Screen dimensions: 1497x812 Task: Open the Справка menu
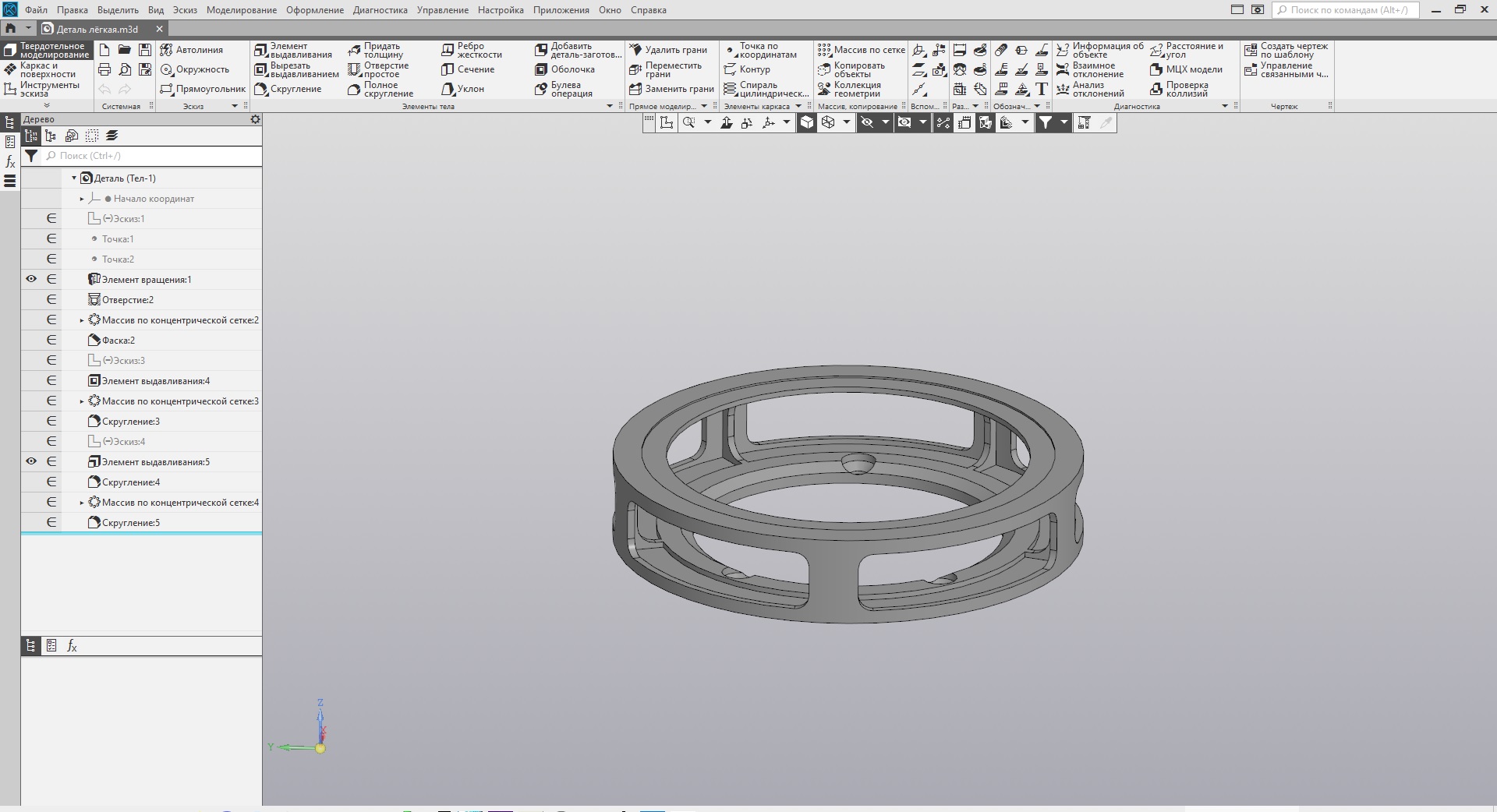649,10
